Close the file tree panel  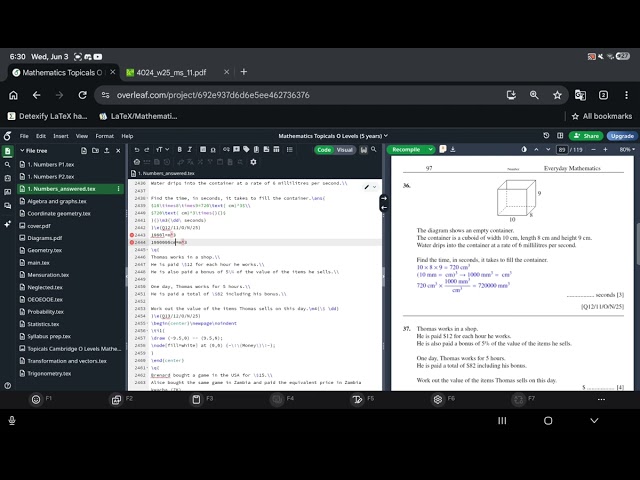click(118, 151)
